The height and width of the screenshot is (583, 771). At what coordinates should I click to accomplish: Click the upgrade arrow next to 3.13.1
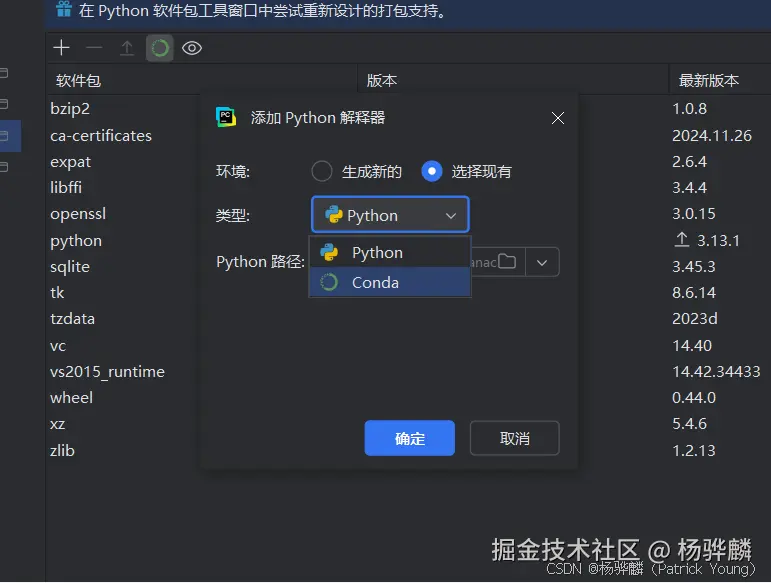(682, 239)
